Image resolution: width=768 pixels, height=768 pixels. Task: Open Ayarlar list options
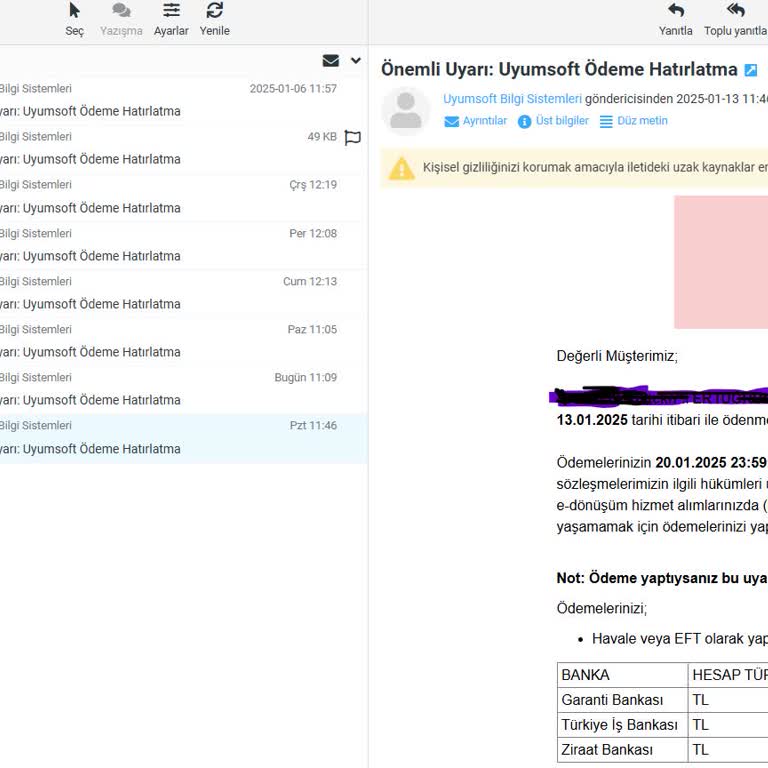171,20
